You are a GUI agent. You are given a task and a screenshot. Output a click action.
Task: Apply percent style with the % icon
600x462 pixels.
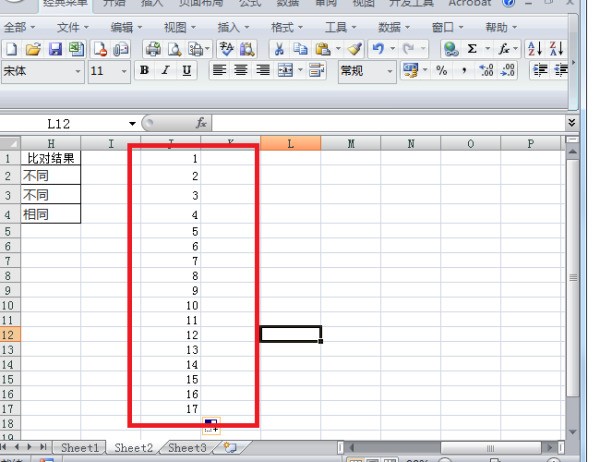point(442,70)
